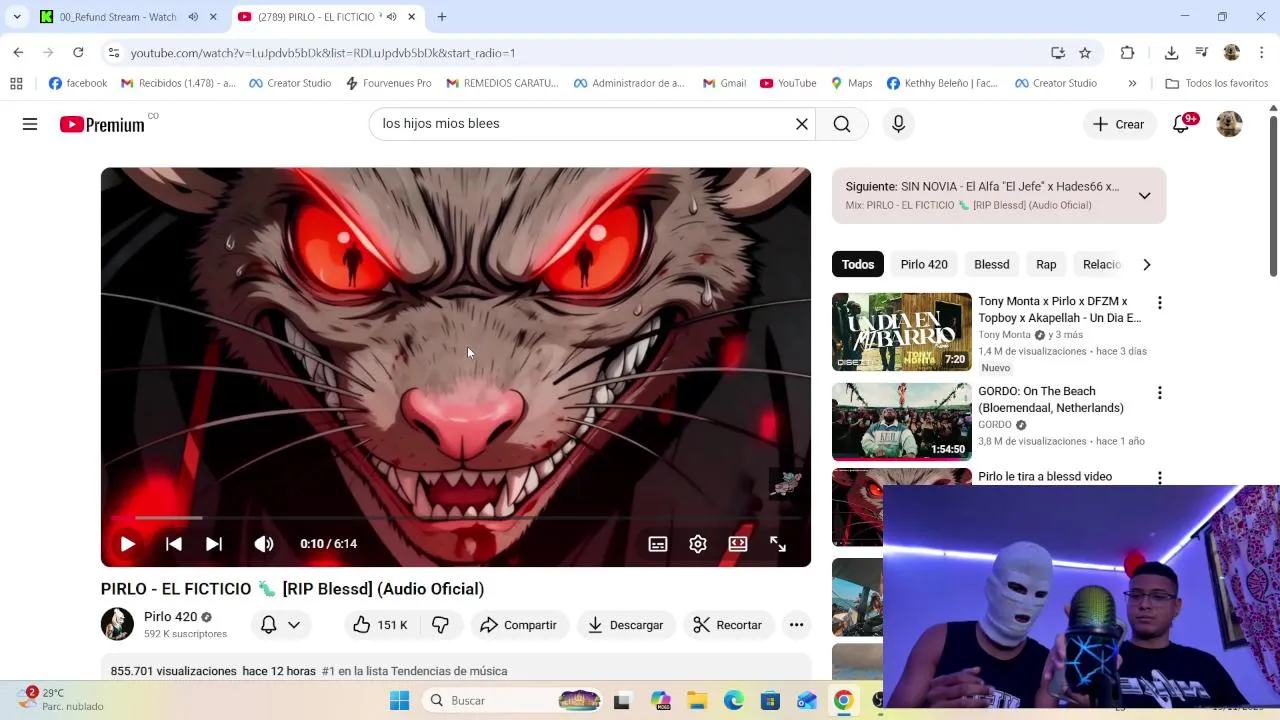This screenshot has width=1280, height=720.
Task: Open the YouTube account avatar menu
Action: [1229, 124]
